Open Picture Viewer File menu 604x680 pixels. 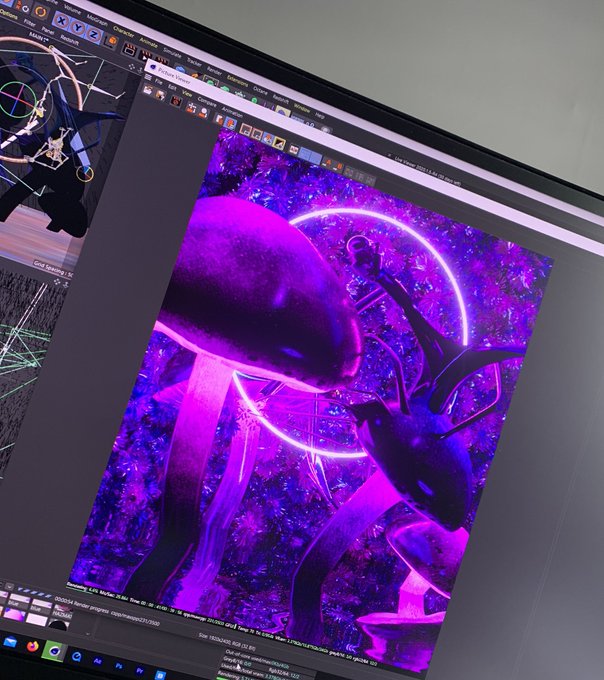click(x=158, y=82)
